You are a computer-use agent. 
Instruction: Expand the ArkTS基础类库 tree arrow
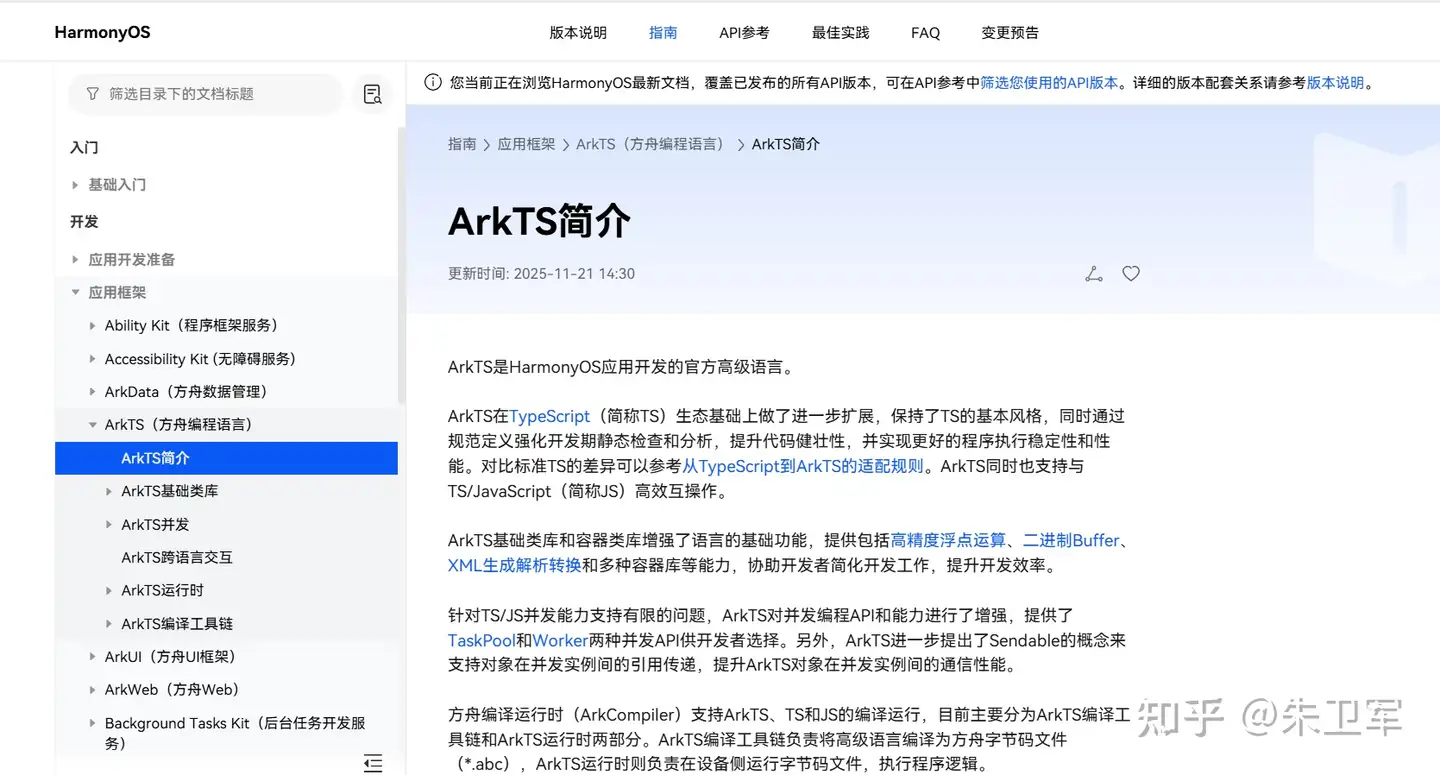coord(109,491)
